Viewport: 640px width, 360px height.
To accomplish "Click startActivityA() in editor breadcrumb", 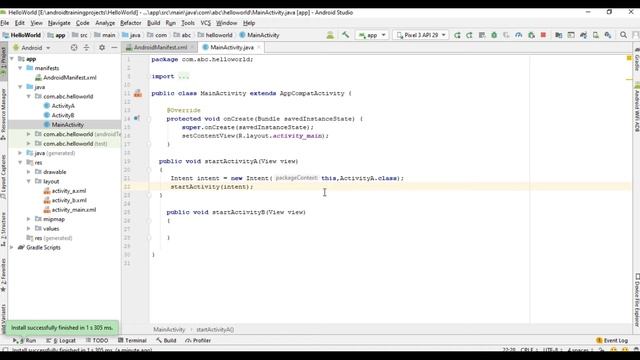I will point(215,329).
